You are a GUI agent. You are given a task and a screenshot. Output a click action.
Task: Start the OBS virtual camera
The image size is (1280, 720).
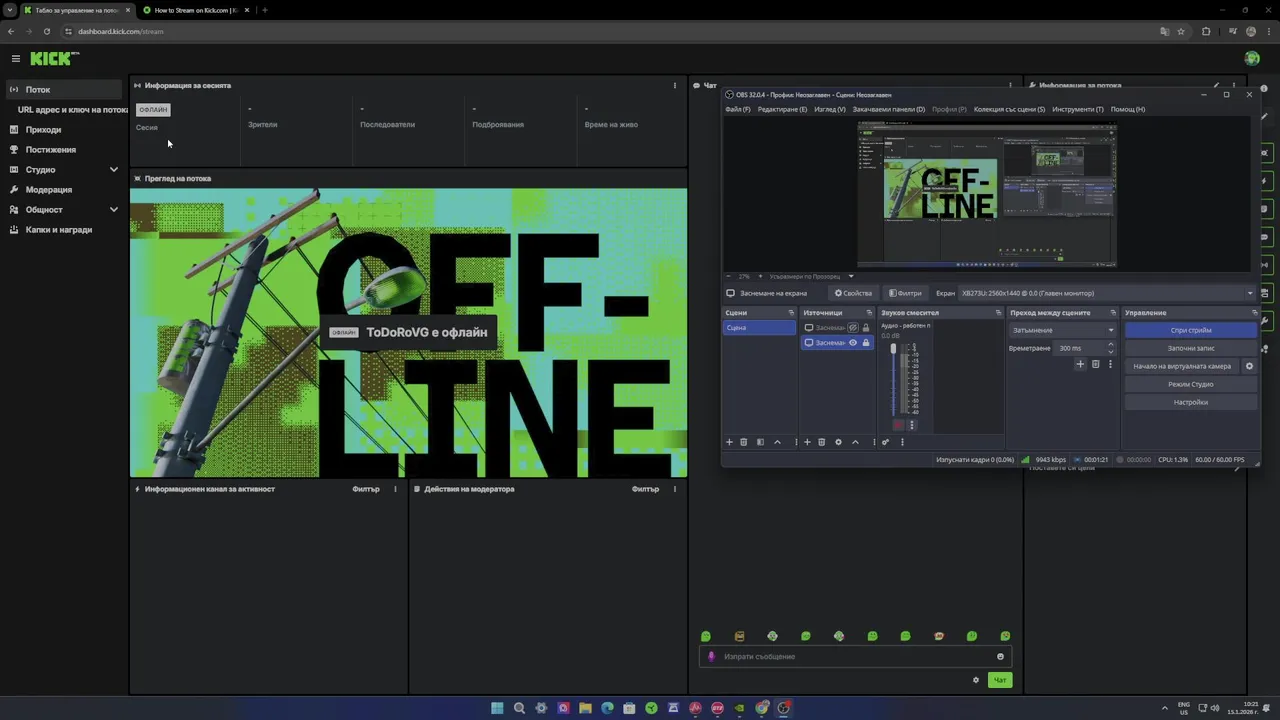[x=1182, y=366]
